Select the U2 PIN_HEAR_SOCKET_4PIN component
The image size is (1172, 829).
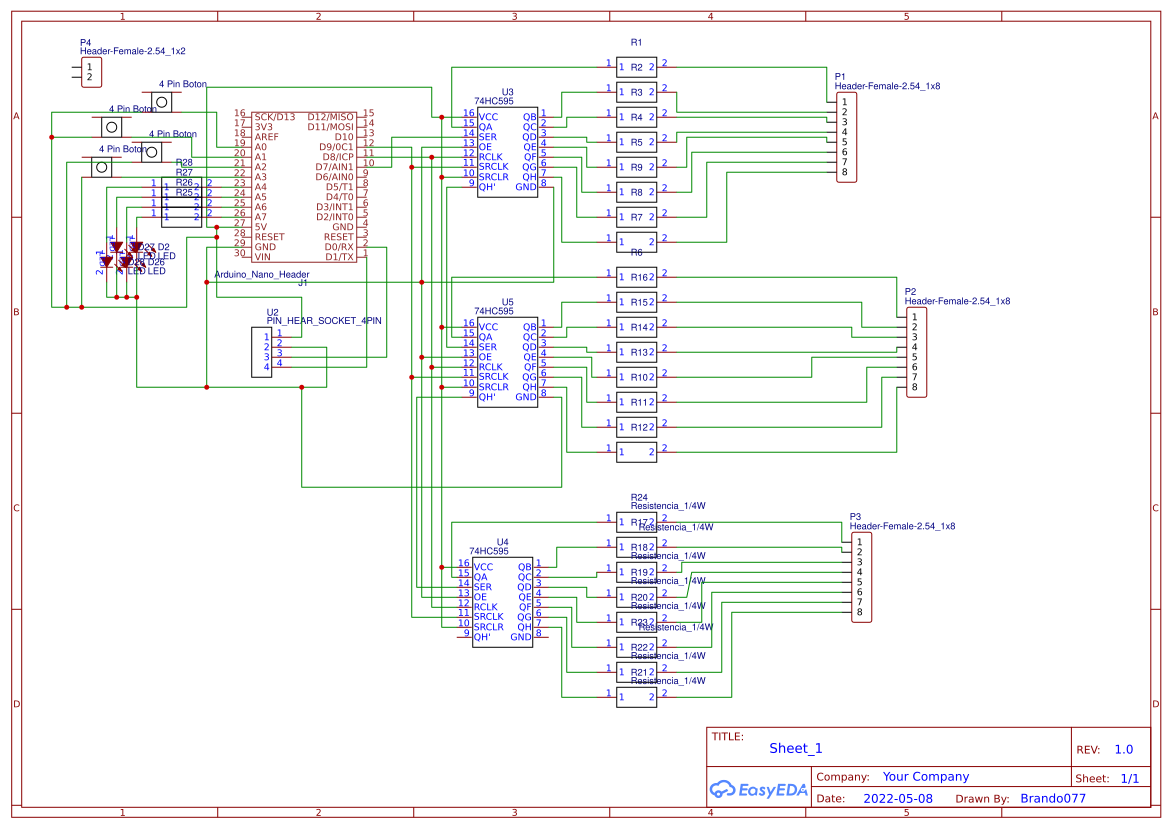pyautogui.click(x=263, y=350)
